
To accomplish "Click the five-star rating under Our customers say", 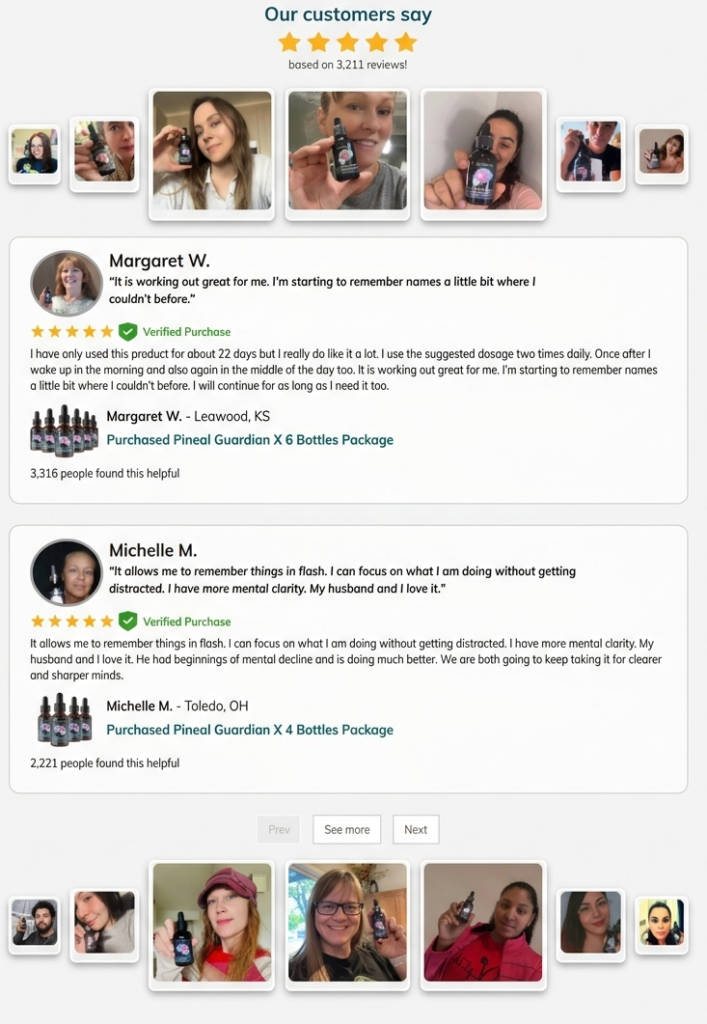I will pyautogui.click(x=347, y=42).
